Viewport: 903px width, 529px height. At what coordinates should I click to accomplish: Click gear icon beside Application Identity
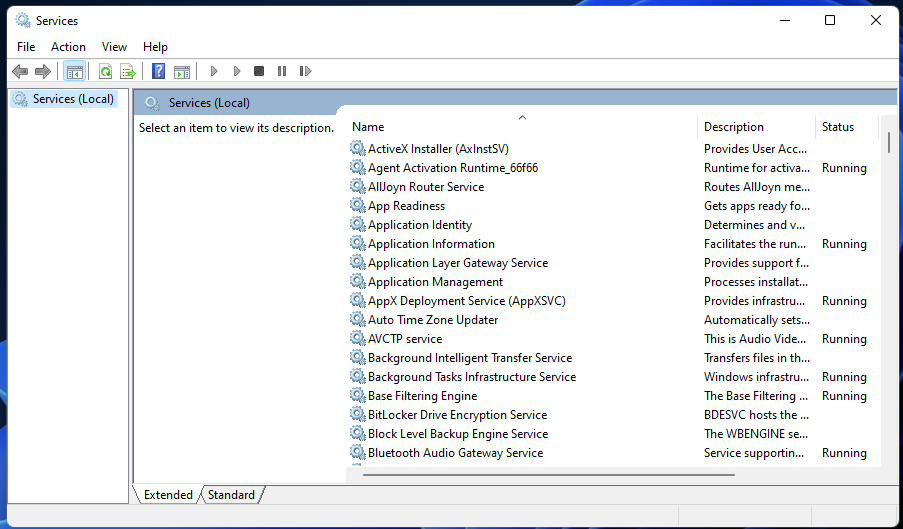pyautogui.click(x=358, y=224)
